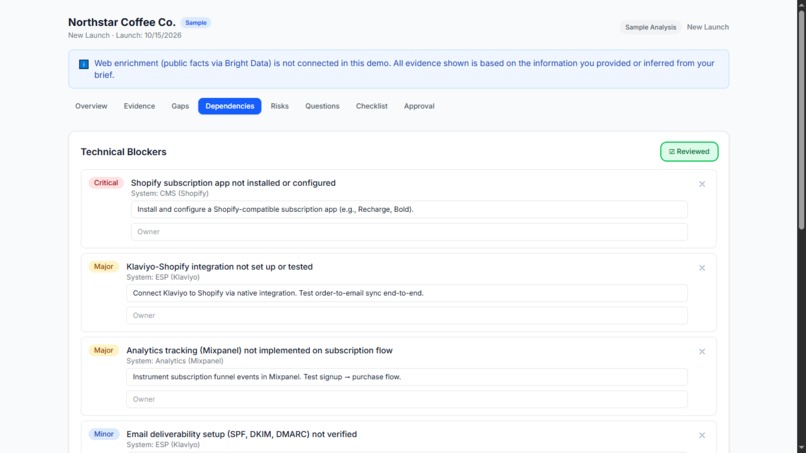This screenshot has height=453, width=806.
Task: Go to the Risks tab
Action: click(x=280, y=106)
